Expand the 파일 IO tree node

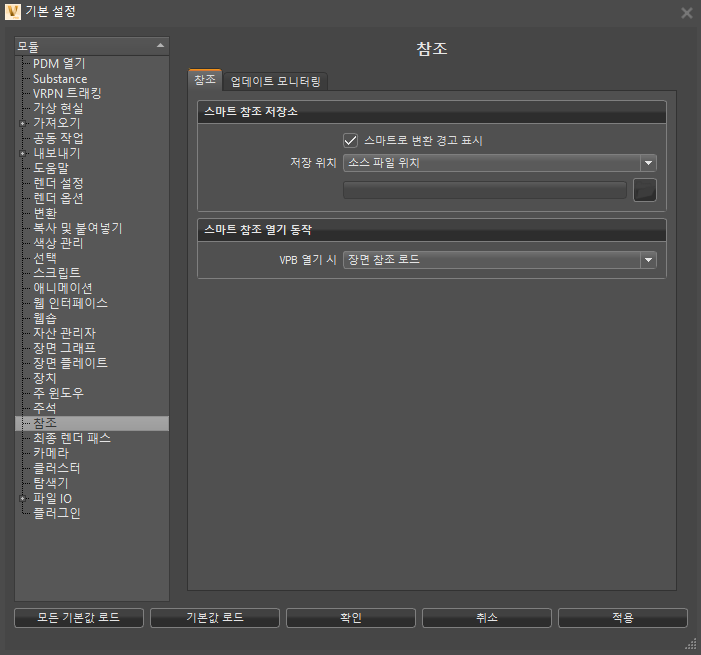click(x=22, y=498)
